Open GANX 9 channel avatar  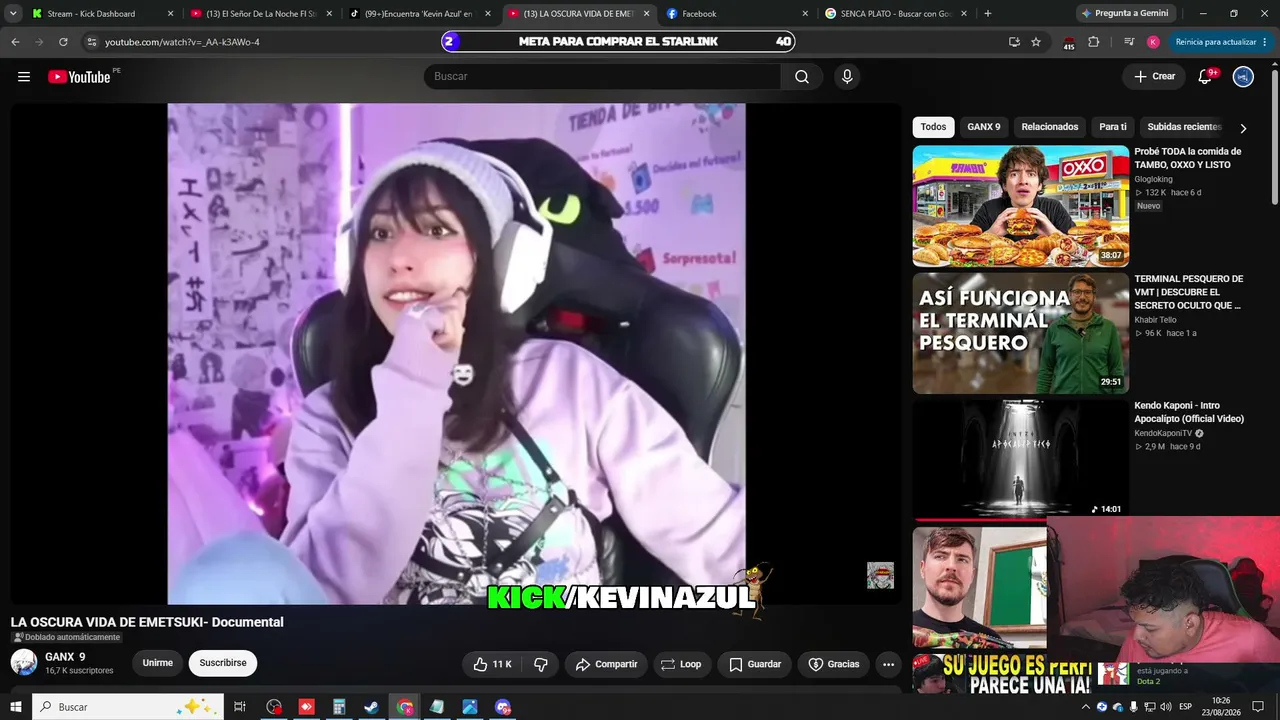click(24, 662)
